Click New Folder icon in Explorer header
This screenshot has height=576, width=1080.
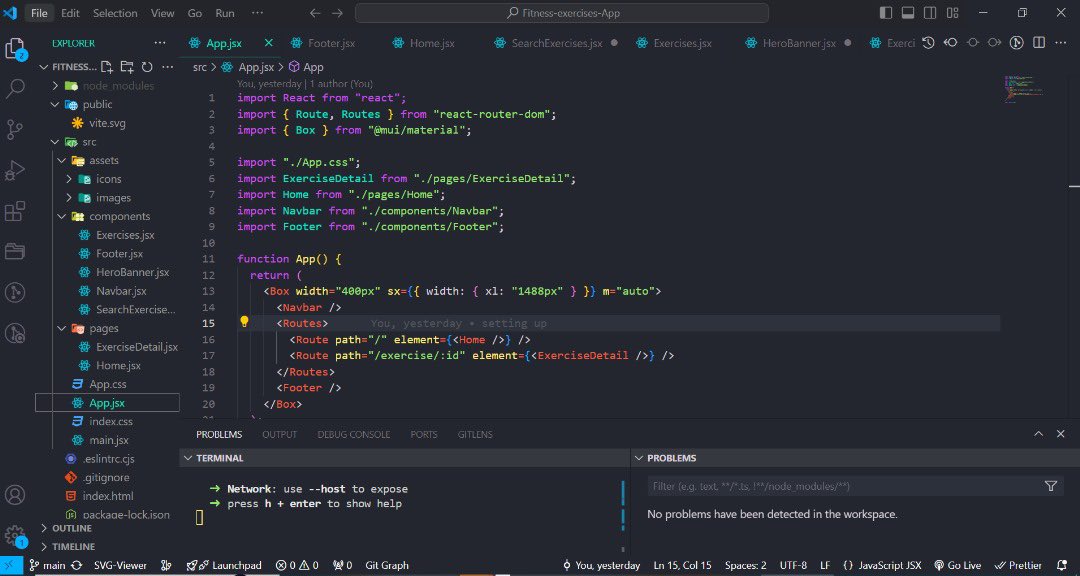pos(127,67)
